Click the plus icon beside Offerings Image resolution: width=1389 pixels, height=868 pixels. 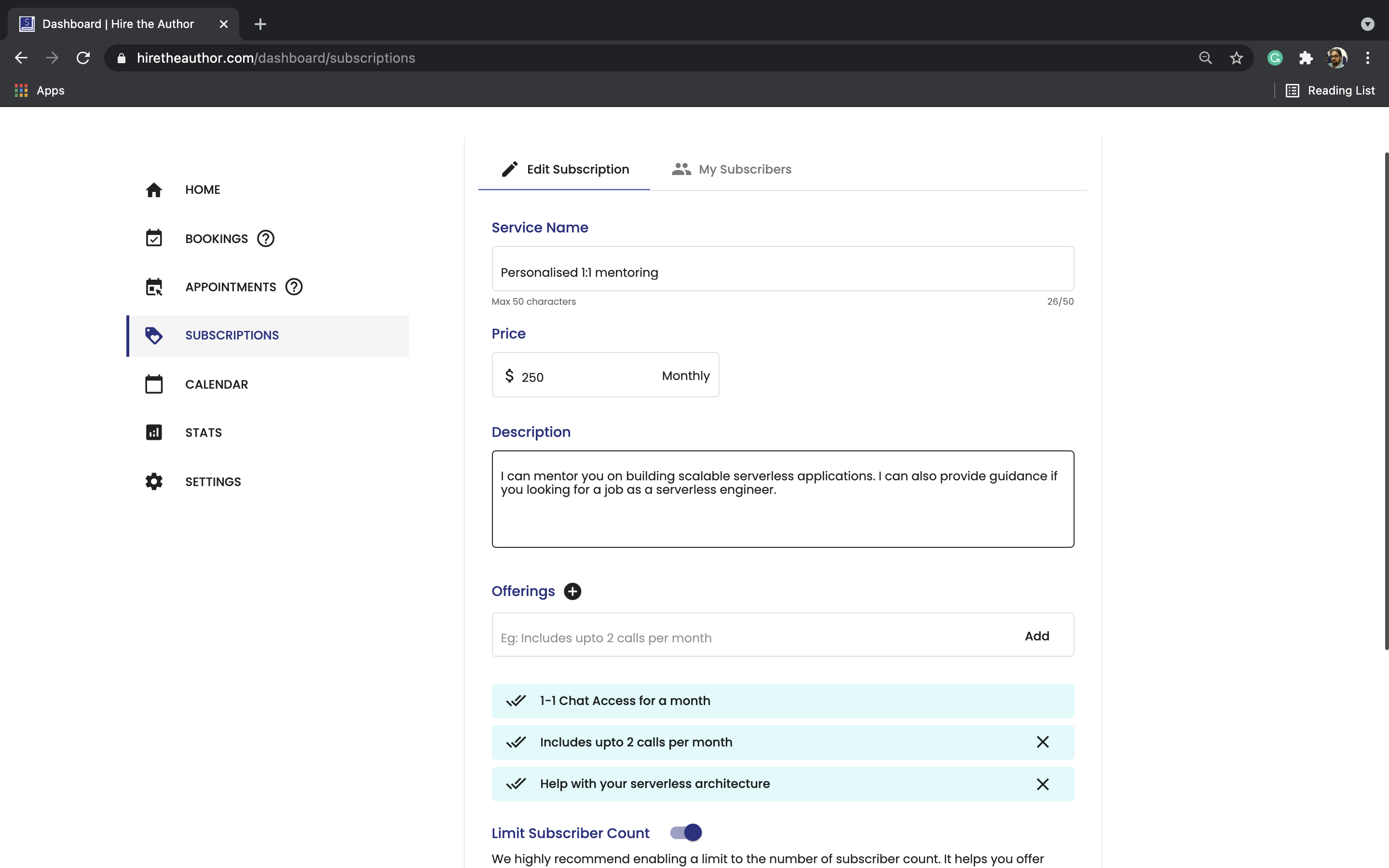[572, 591]
